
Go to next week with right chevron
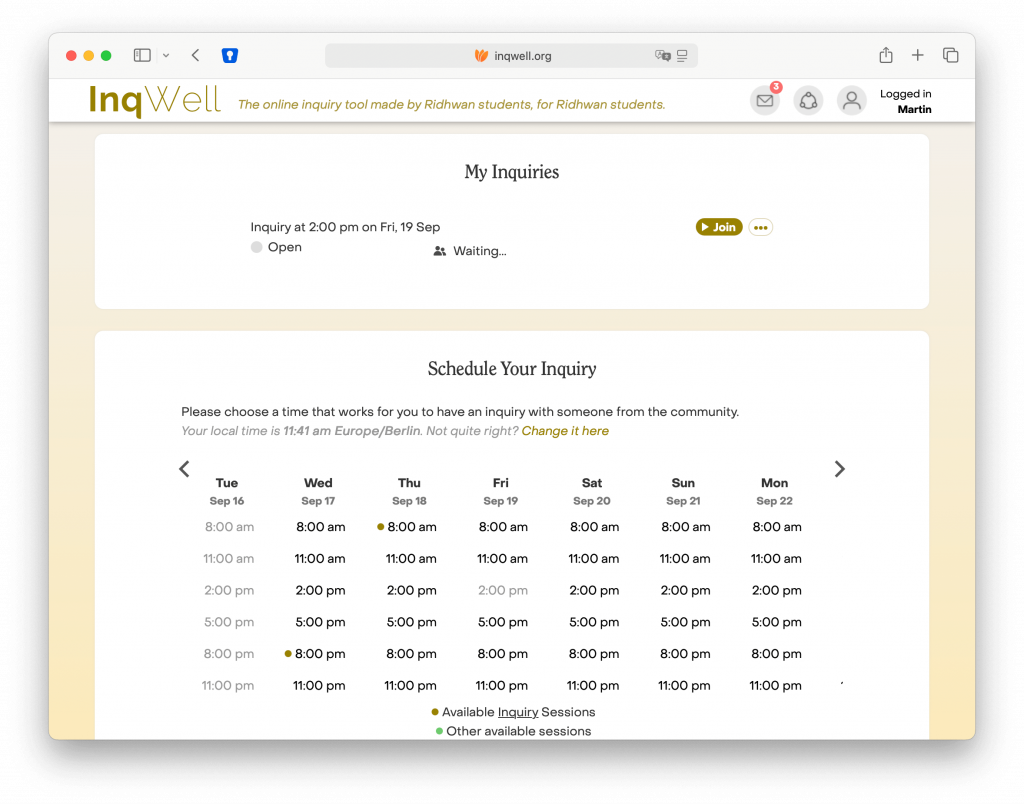tap(839, 469)
